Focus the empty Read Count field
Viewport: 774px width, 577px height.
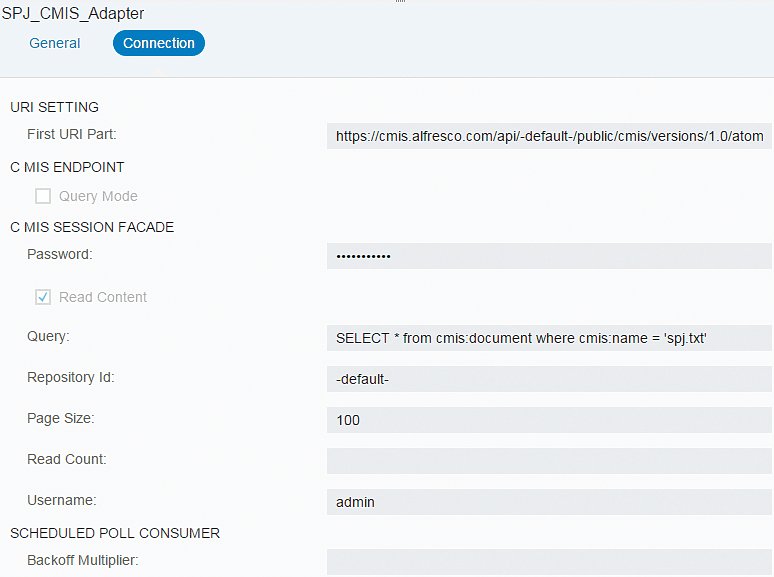[549, 461]
